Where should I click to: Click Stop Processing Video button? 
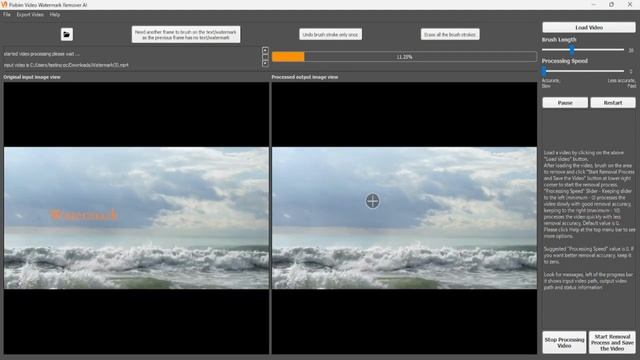tap(564, 342)
